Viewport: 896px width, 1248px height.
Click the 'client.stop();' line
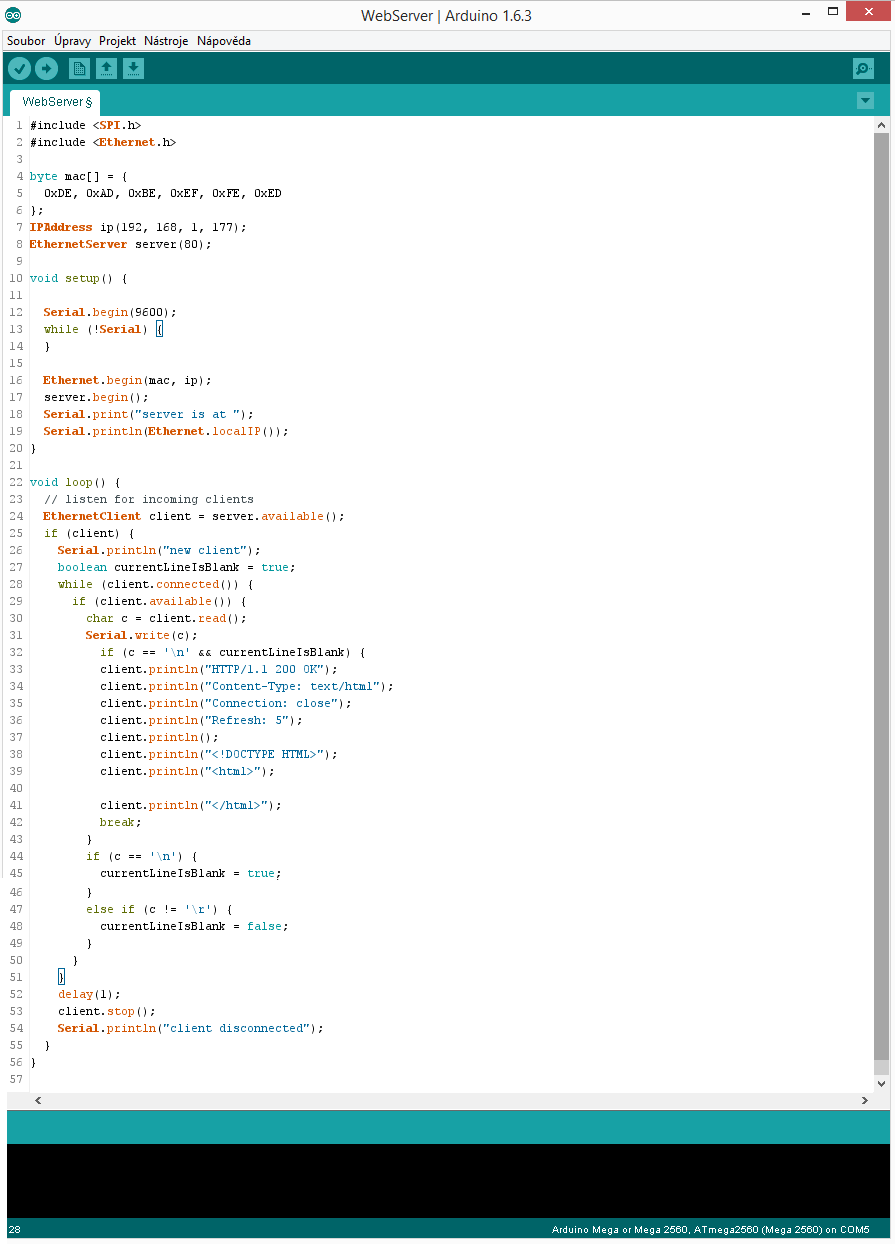tap(107, 1011)
